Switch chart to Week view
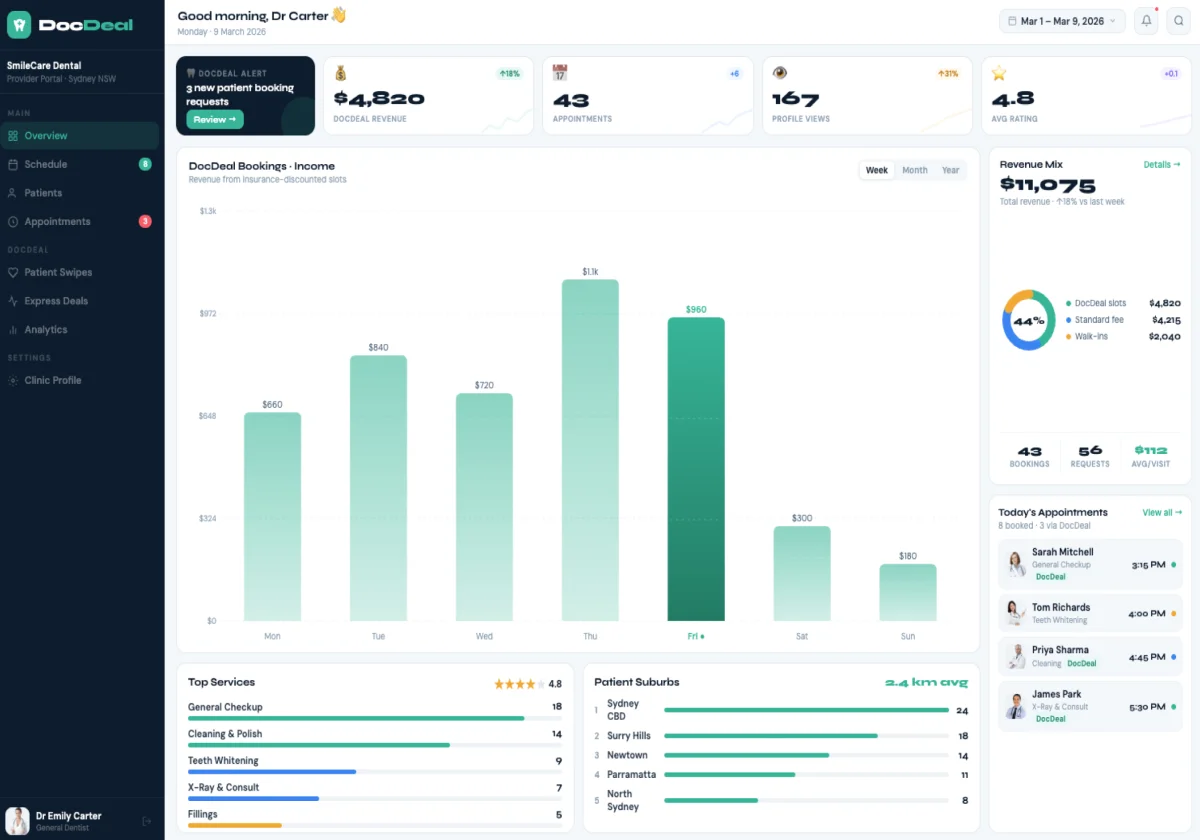Image resolution: width=1200 pixels, height=840 pixels. coord(876,170)
